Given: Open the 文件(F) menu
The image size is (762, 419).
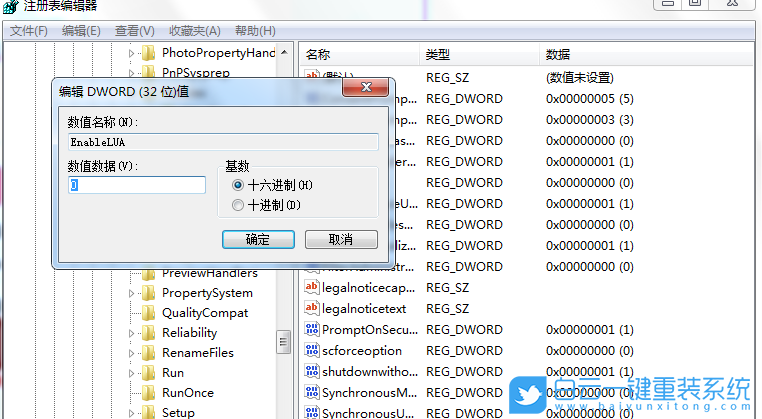Looking at the screenshot, I should [x=29, y=31].
